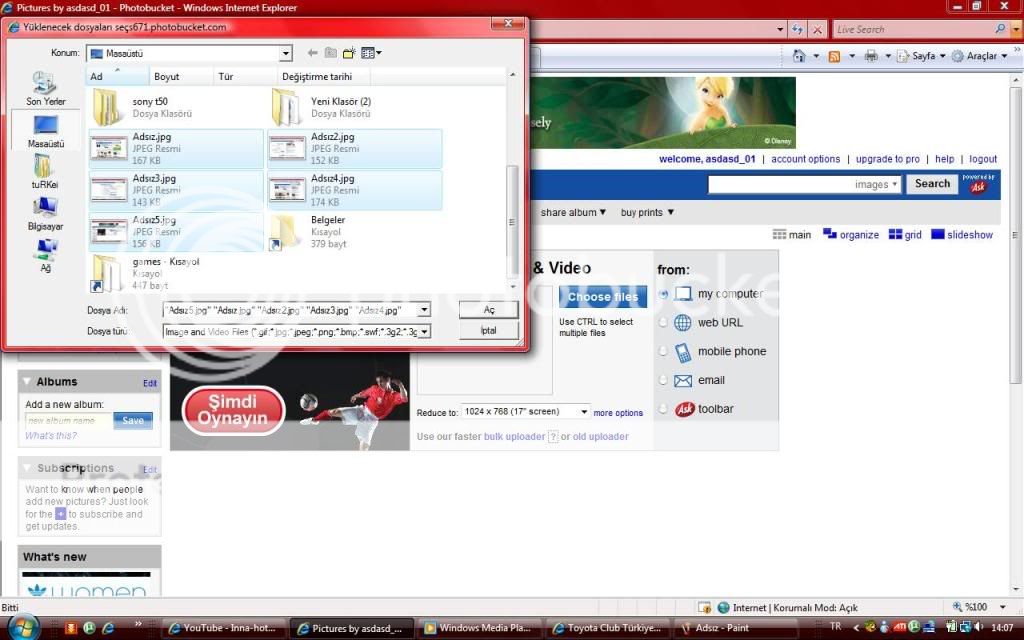Click the account options link
The image size is (1024, 640).
(805, 159)
